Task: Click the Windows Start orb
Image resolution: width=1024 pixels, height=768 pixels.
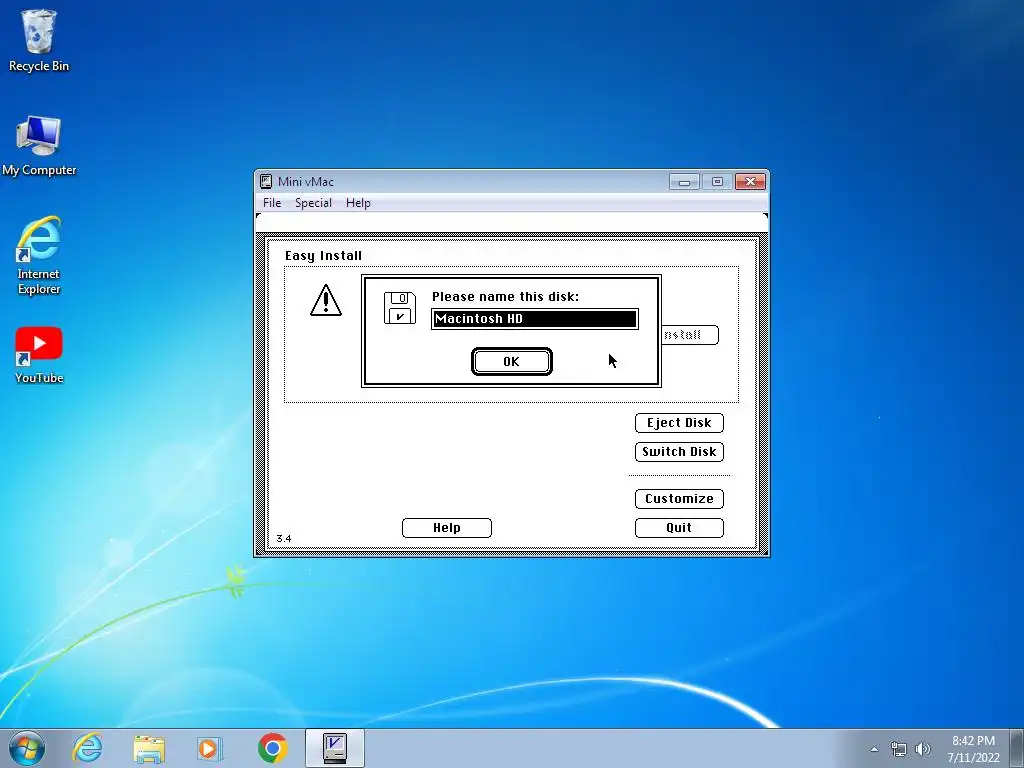Action: pyautogui.click(x=27, y=748)
